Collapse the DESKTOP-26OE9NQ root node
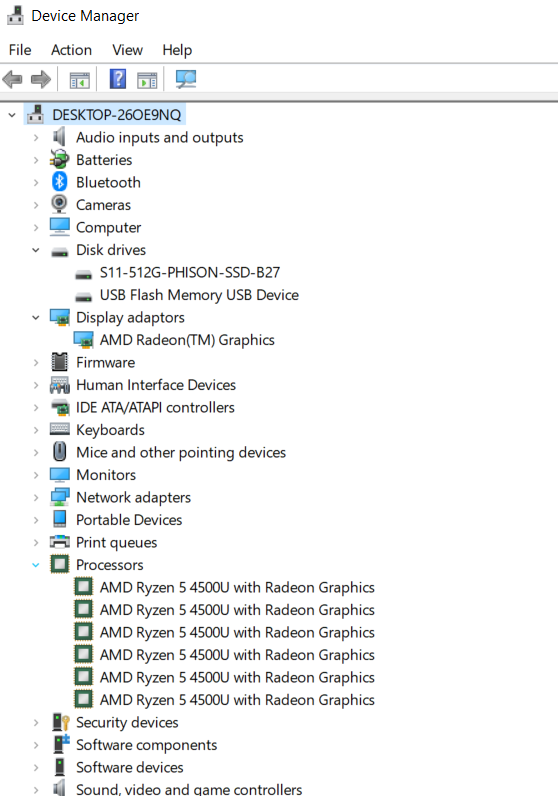The image size is (558, 796). coord(12,115)
